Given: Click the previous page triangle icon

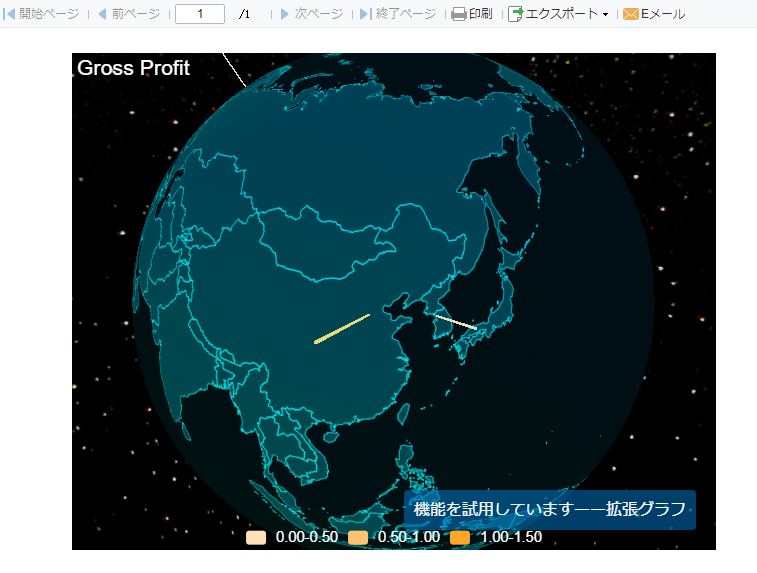Looking at the screenshot, I should tap(102, 14).
